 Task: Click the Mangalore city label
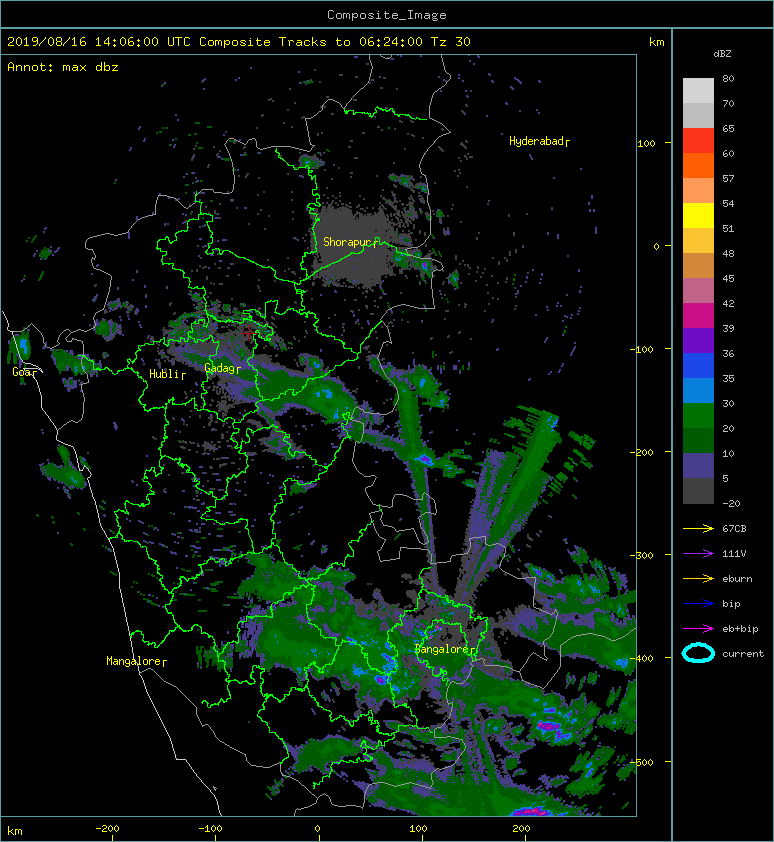pos(136,661)
